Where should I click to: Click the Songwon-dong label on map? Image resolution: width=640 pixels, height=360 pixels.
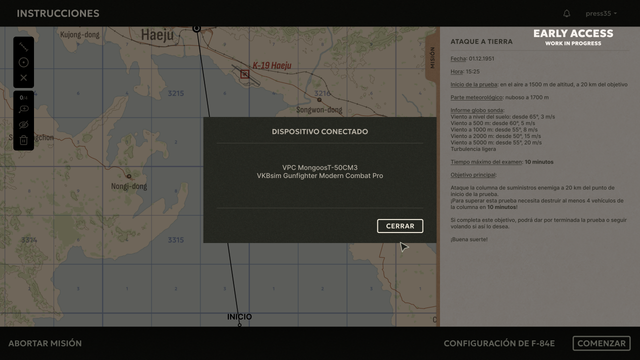319,110
